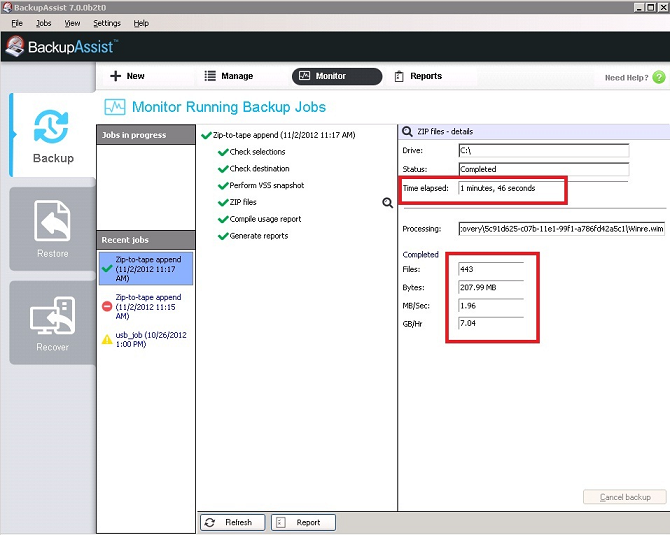This screenshot has width=670, height=535.
Task: Open the File menu
Action: (17, 23)
